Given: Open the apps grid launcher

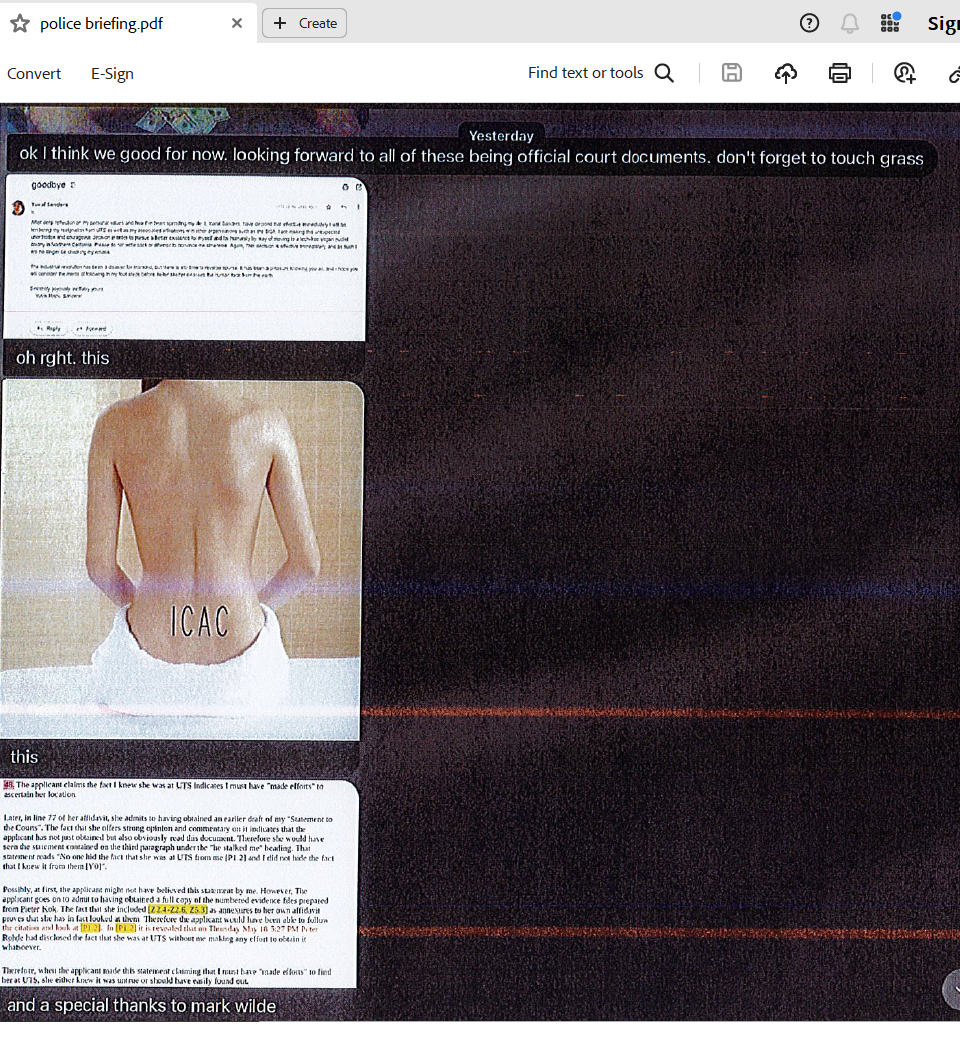Looking at the screenshot, I should 890,23.
